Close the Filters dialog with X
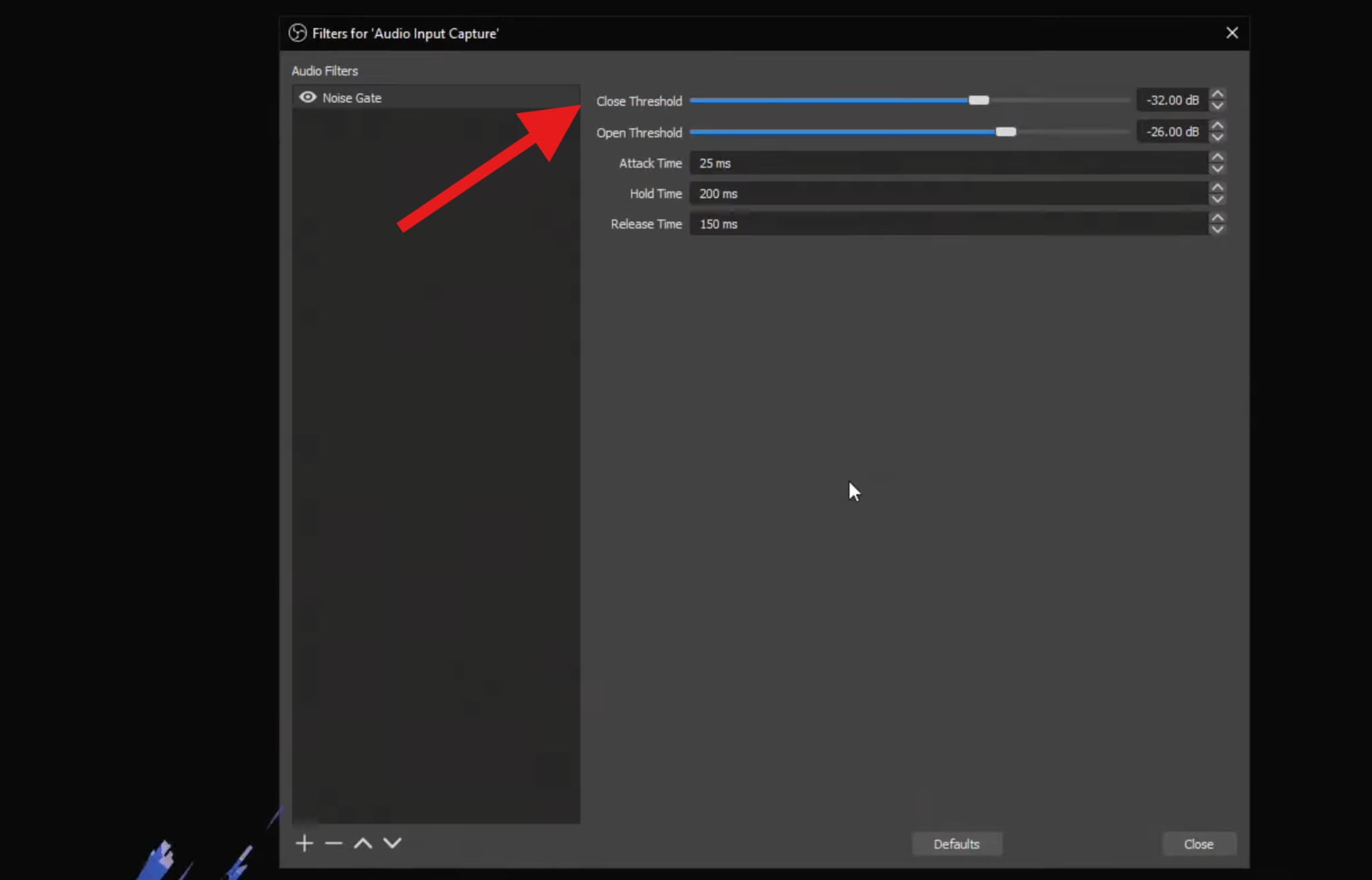The image size is (1372, 880). tap(1232, 33)
